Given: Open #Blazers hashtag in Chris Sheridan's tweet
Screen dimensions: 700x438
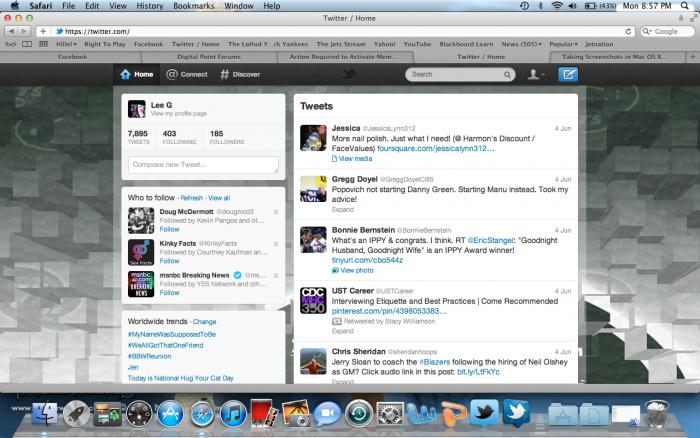Looking at the screenshot, I should pos(434,362).
